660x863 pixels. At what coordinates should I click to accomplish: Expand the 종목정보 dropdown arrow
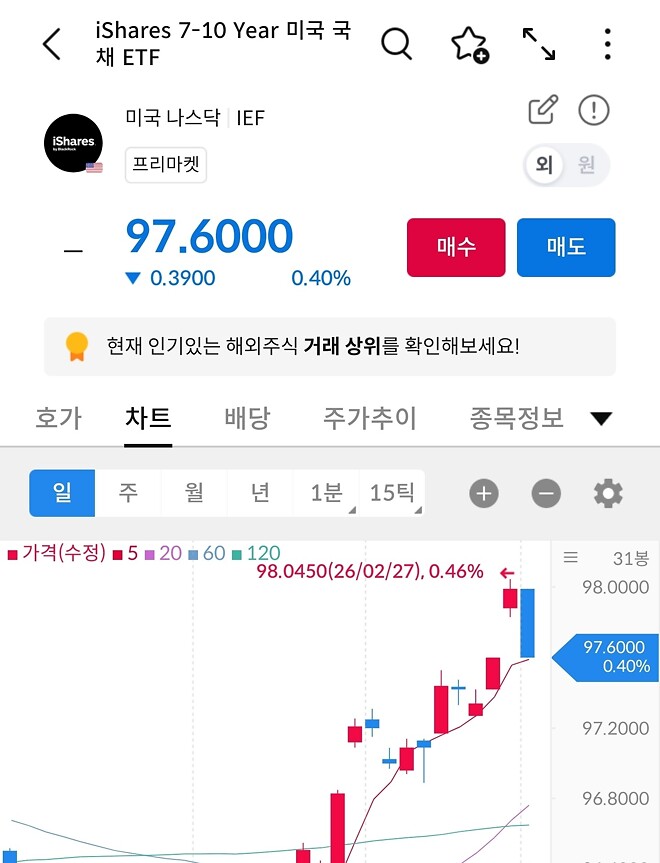tap(601, 419)
